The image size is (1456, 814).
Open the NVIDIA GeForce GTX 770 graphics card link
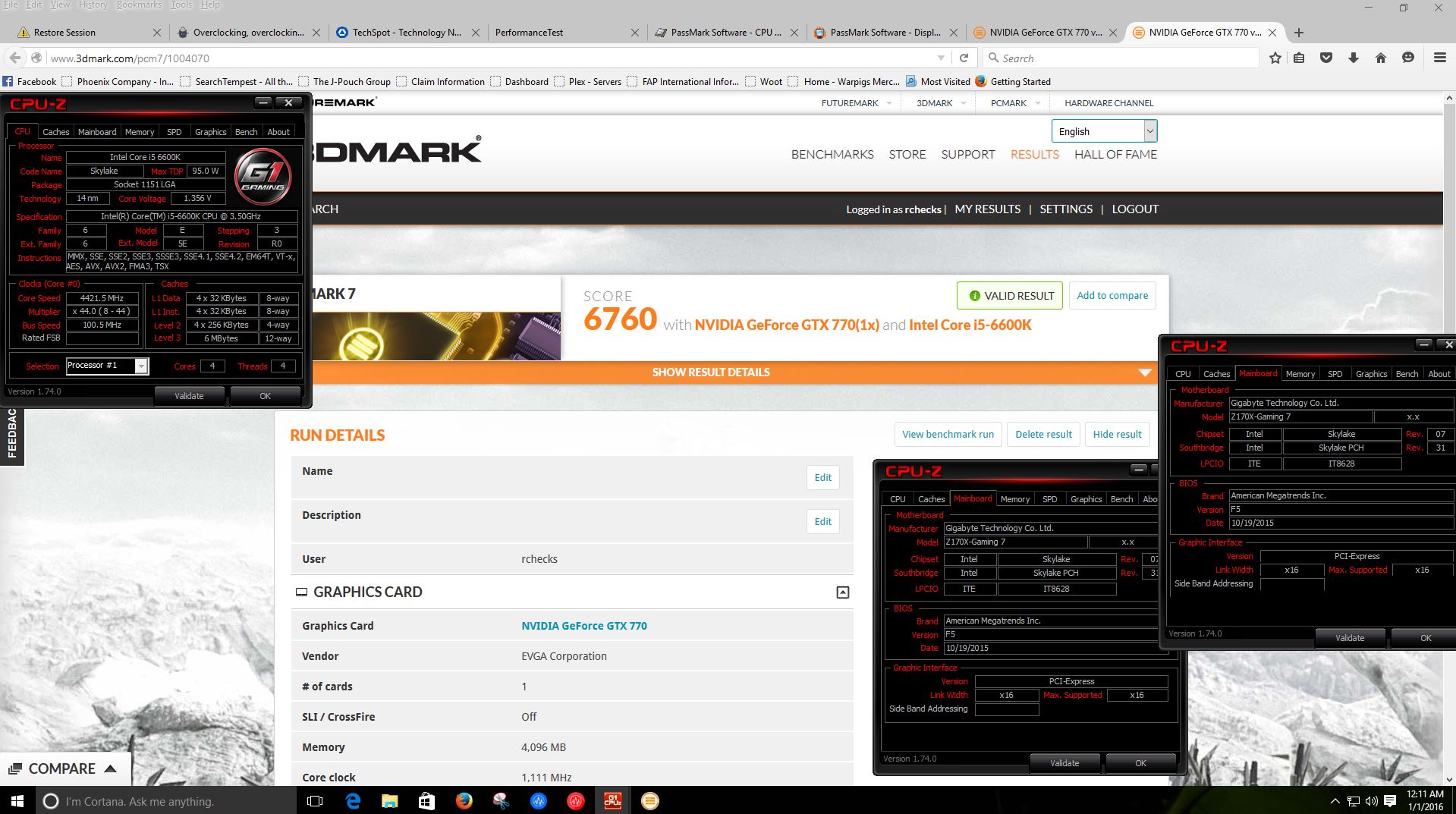pyautogui.click(x=583, y=626)
